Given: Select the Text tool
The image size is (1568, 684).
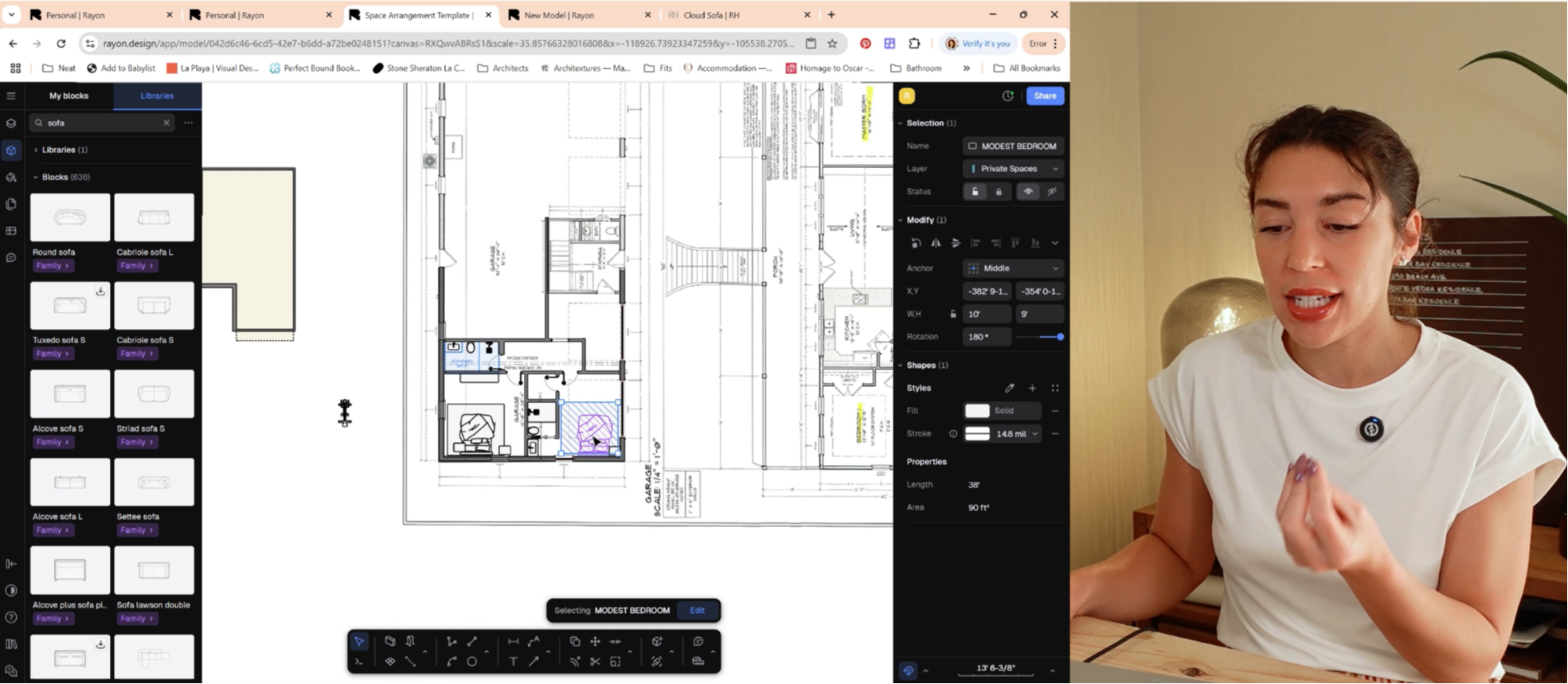Looking at the screenshot, I should coord(513,662).
